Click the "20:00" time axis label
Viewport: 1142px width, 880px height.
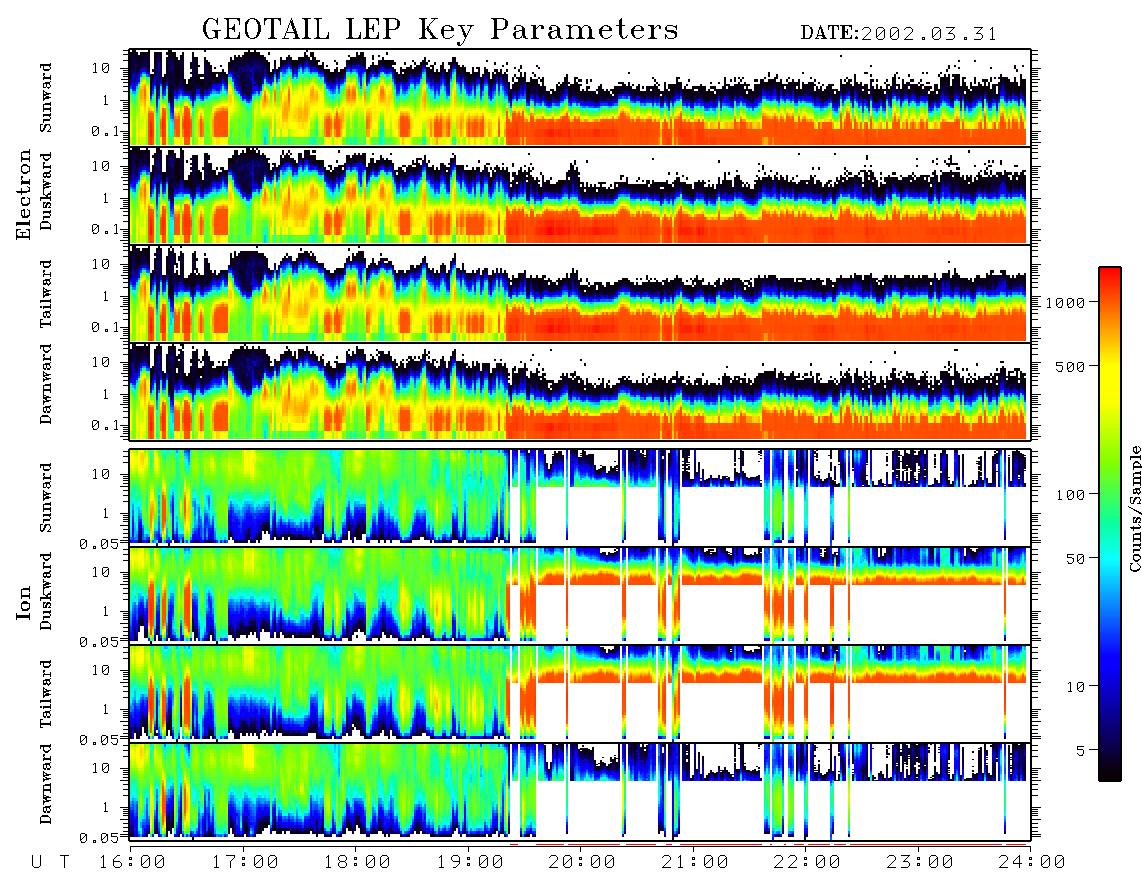click(x=582, y=863)
